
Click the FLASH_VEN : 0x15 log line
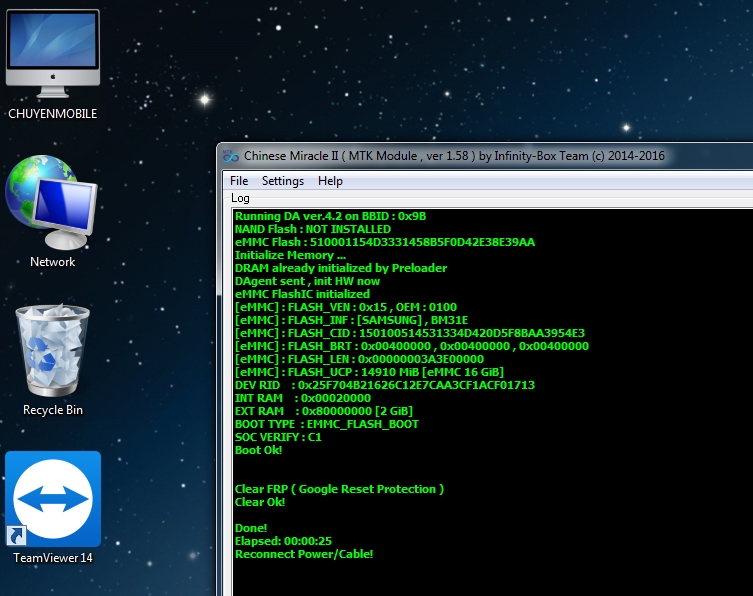point(346,307)
